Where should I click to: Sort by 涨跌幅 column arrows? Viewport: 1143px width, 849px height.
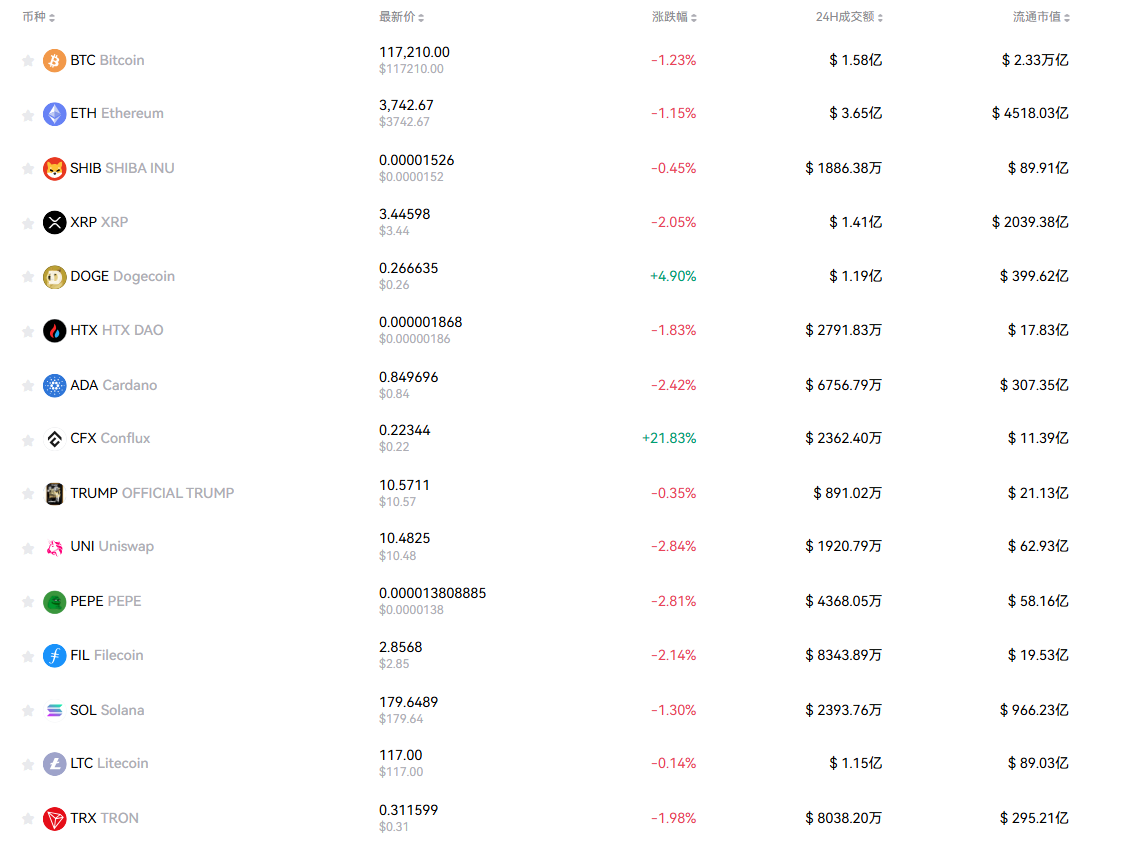point(694,18)
